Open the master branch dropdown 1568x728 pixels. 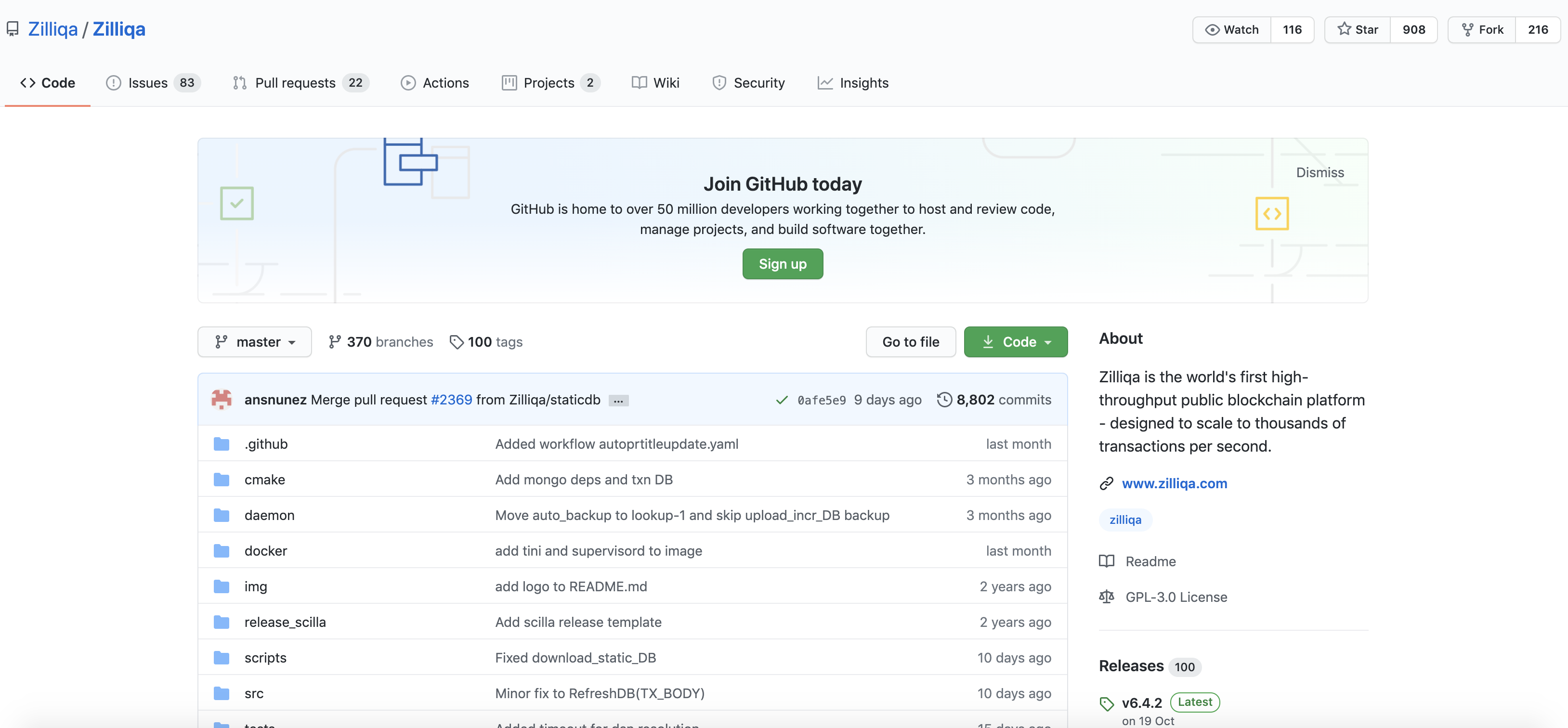pyautogui.click(x=254, y=342)
